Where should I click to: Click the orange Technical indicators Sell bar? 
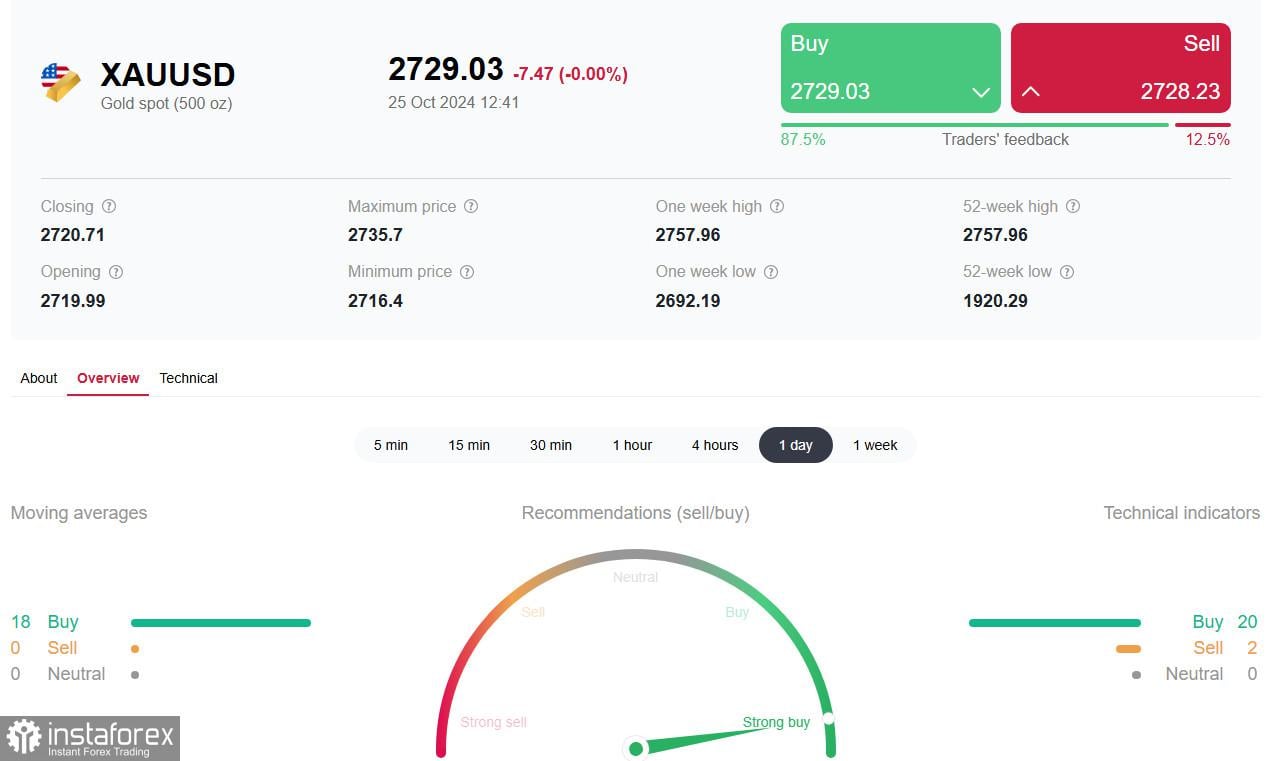[1128, 649]
